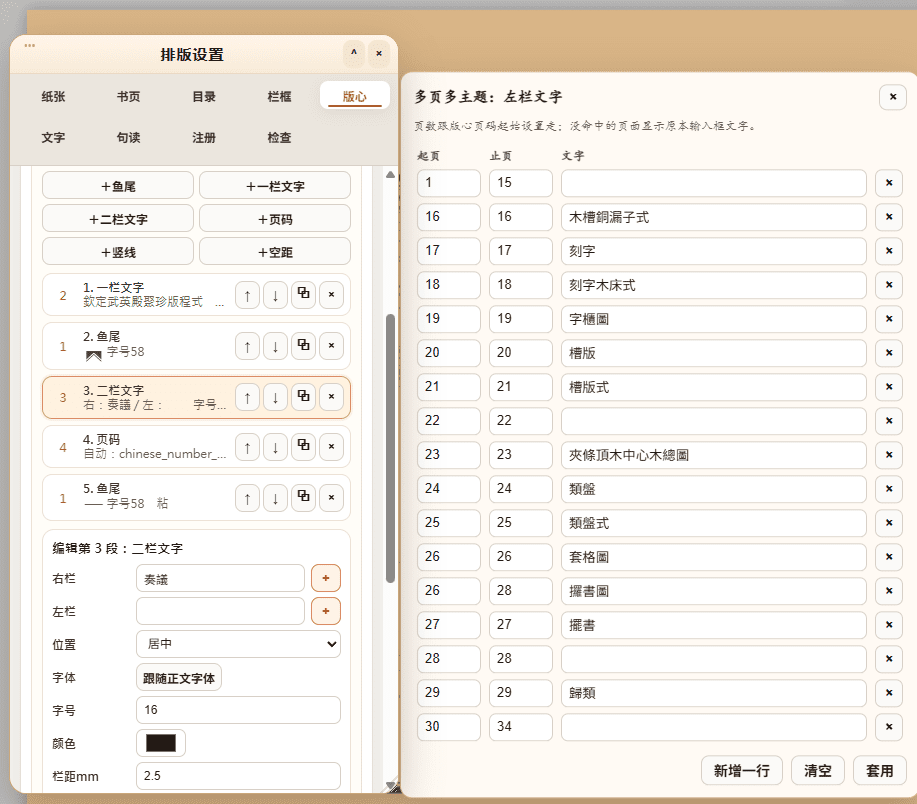
Task: Add a 一栏文字 segment
Action: point(275,186)
